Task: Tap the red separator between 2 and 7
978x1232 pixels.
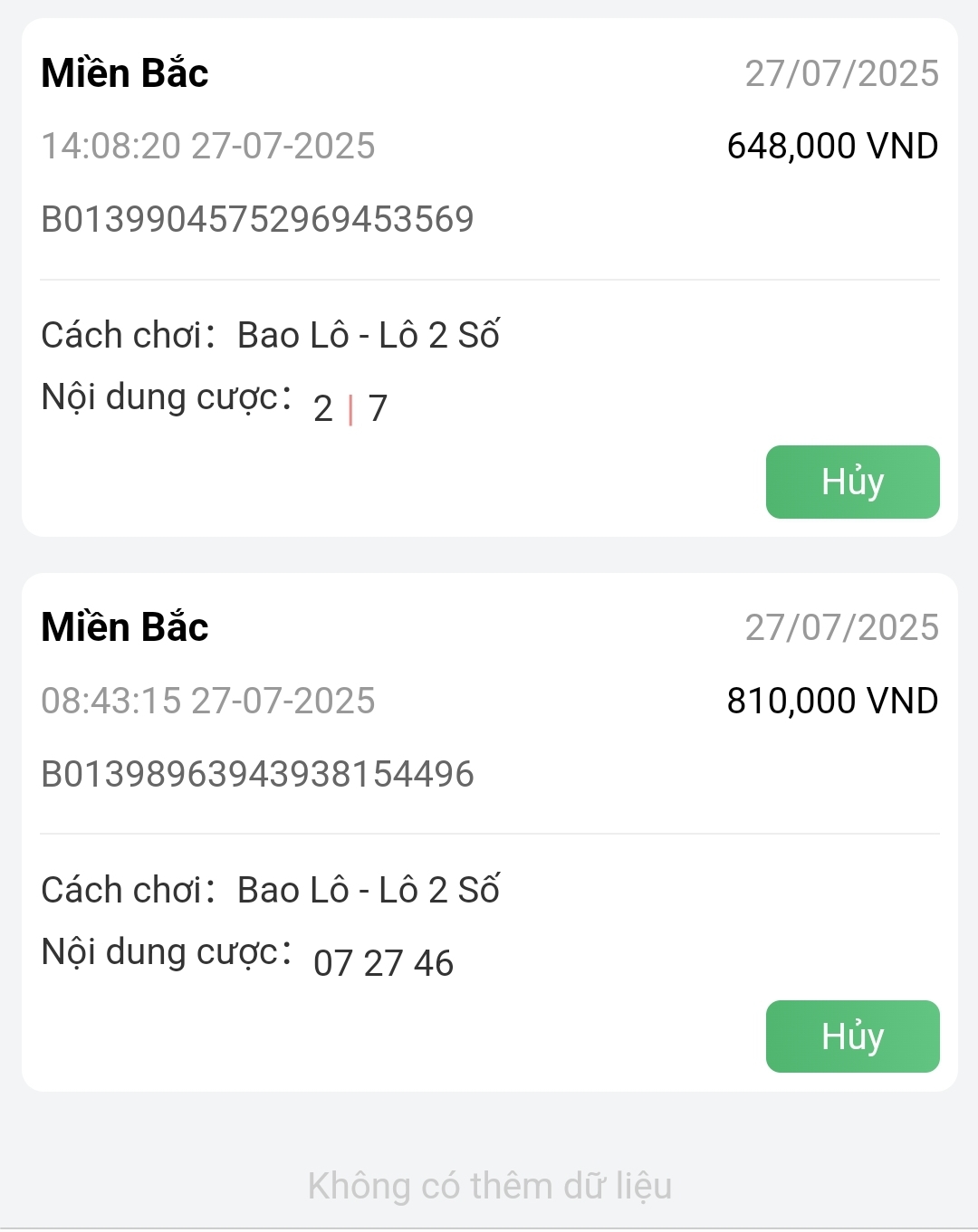Action: point(350,409)
